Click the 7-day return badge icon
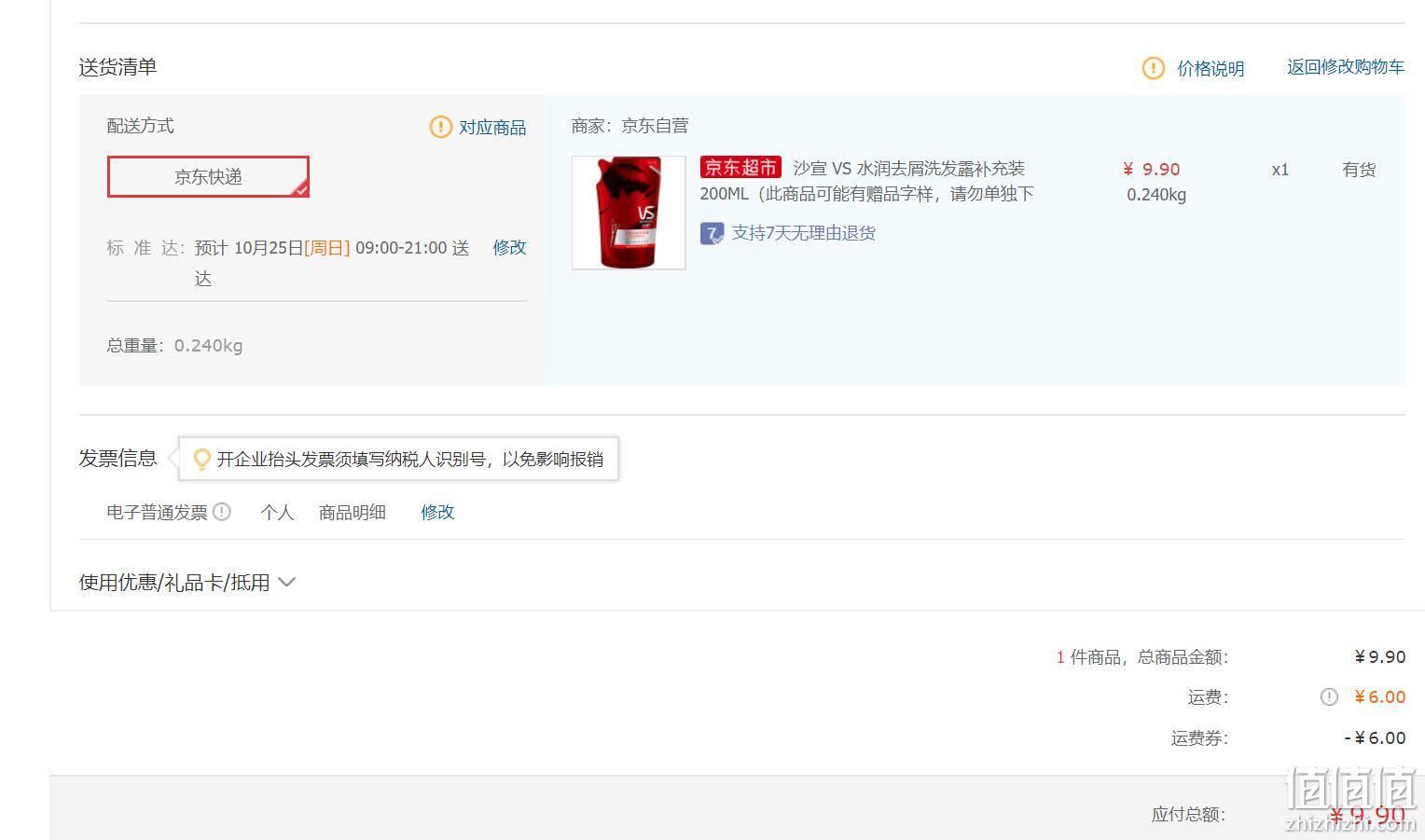This screenshot has width=1425, height=840. tap(712, 233)
